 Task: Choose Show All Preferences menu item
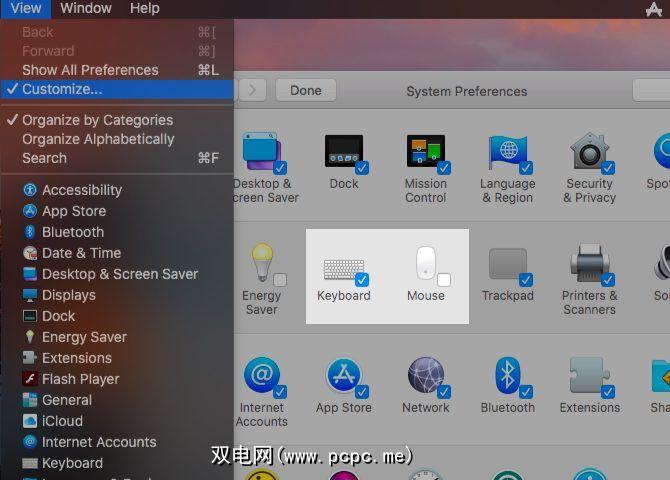pyautogui.click(x=117, y=70)
